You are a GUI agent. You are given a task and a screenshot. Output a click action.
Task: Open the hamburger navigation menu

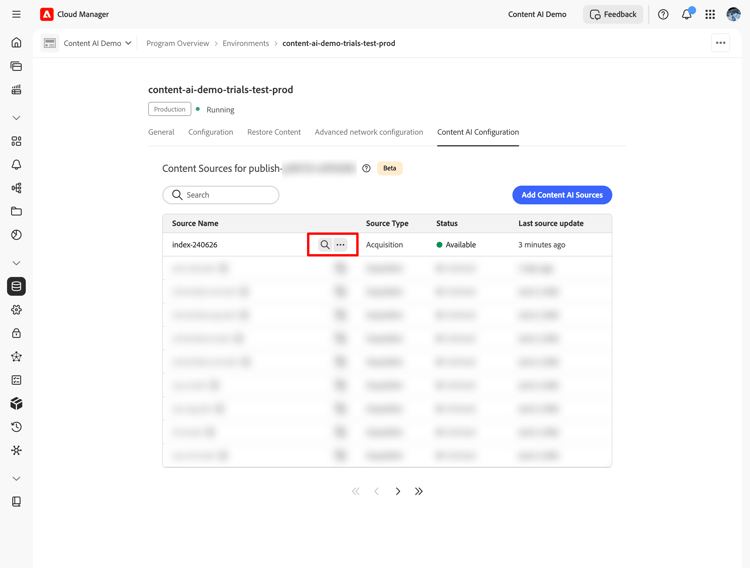(x=16, y=14)
